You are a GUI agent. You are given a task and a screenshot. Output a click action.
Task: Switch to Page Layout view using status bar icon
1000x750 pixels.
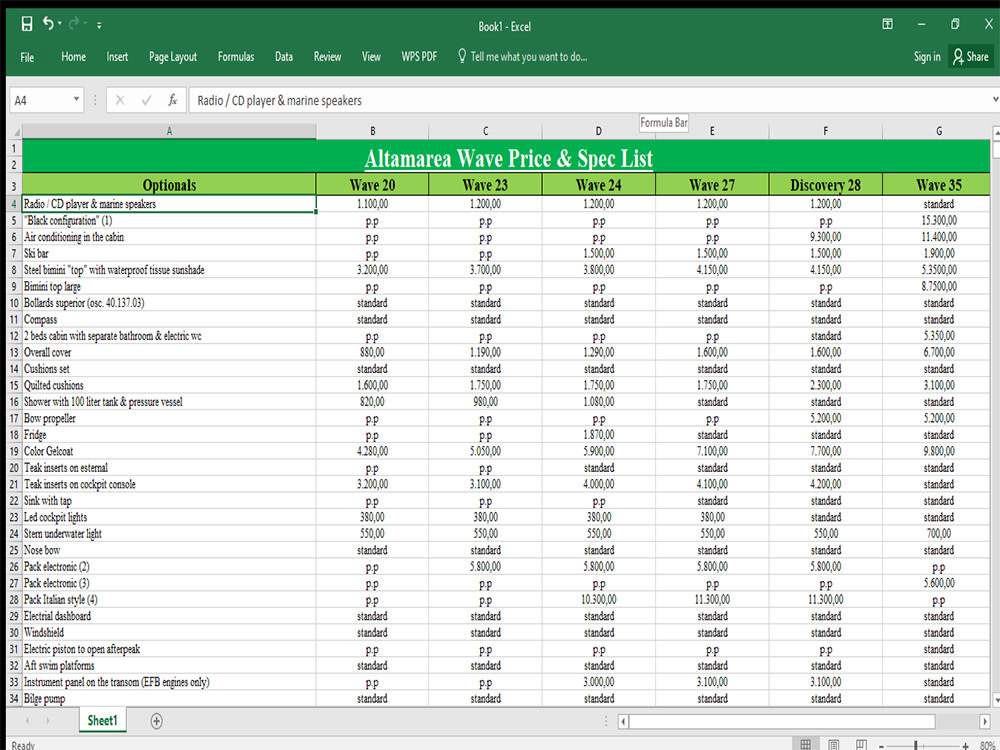[833, 744]
